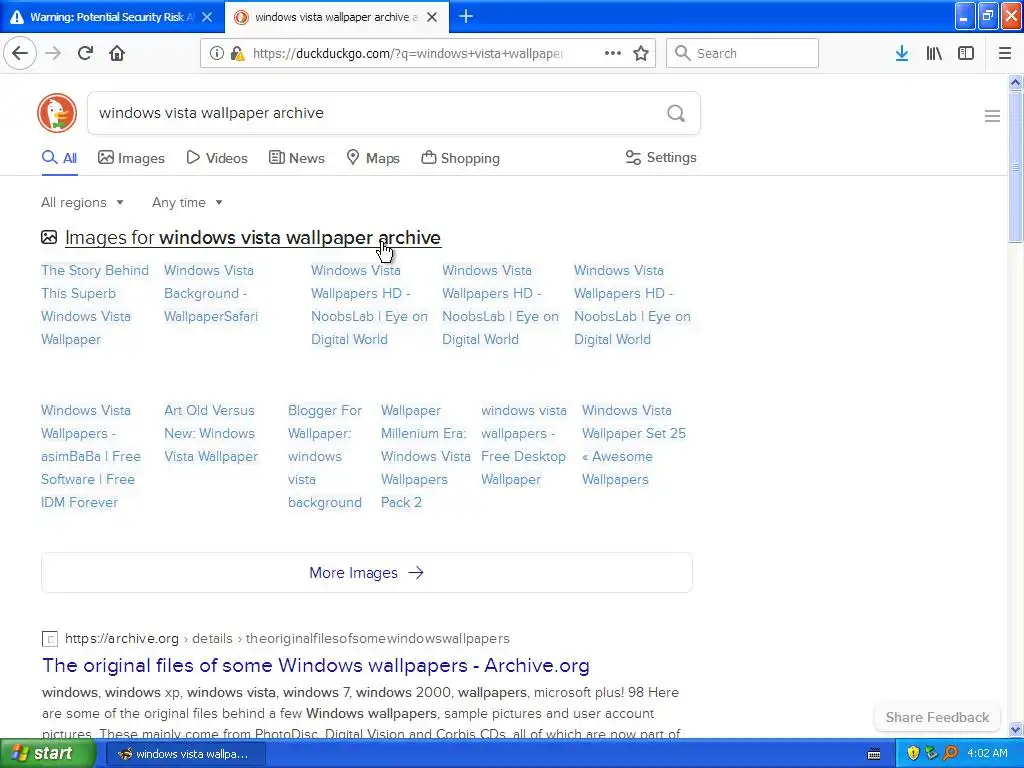1024x768 pixels.
Task: Click the archive.org result URL breadcrumb
Action: click(x=287, y=639)
